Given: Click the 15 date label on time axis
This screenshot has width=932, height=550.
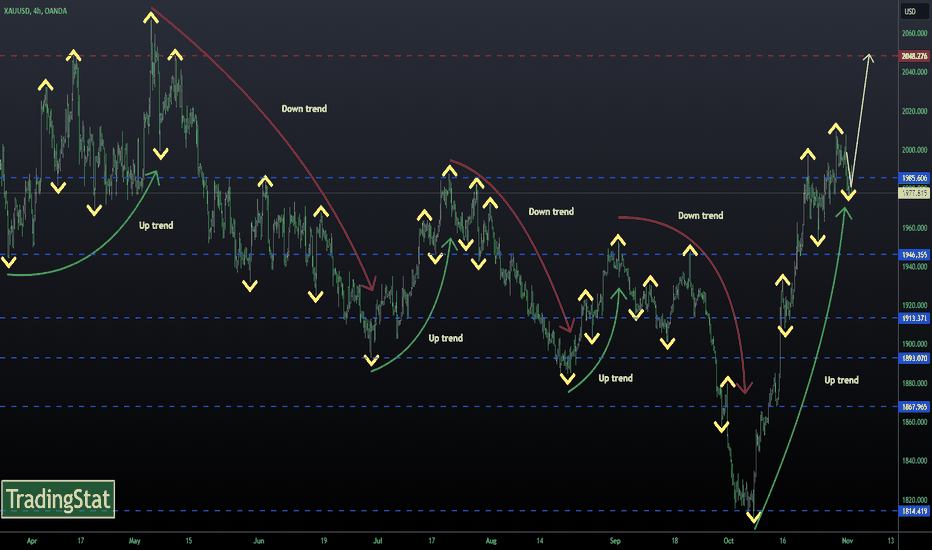Looking at the screenshot, I should pos(188,540).
